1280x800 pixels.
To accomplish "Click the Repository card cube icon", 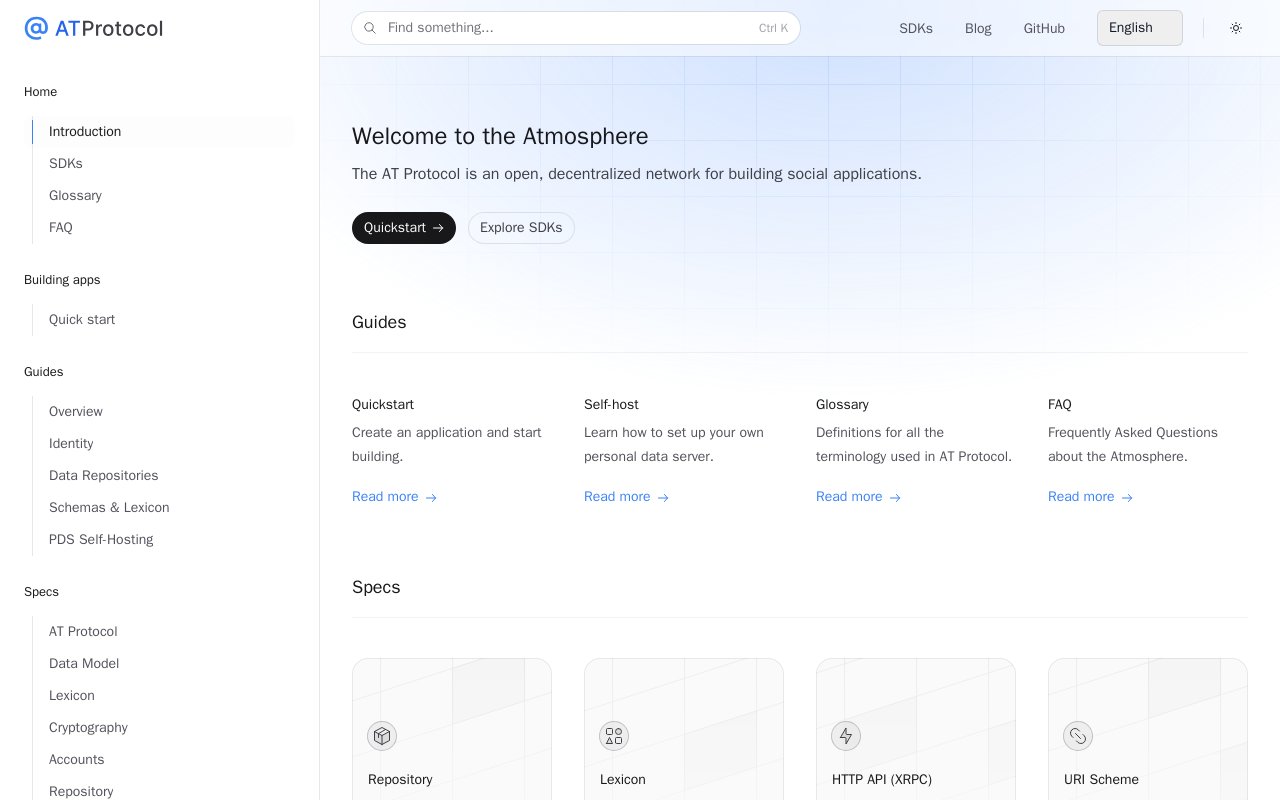I will coord(382,736).
